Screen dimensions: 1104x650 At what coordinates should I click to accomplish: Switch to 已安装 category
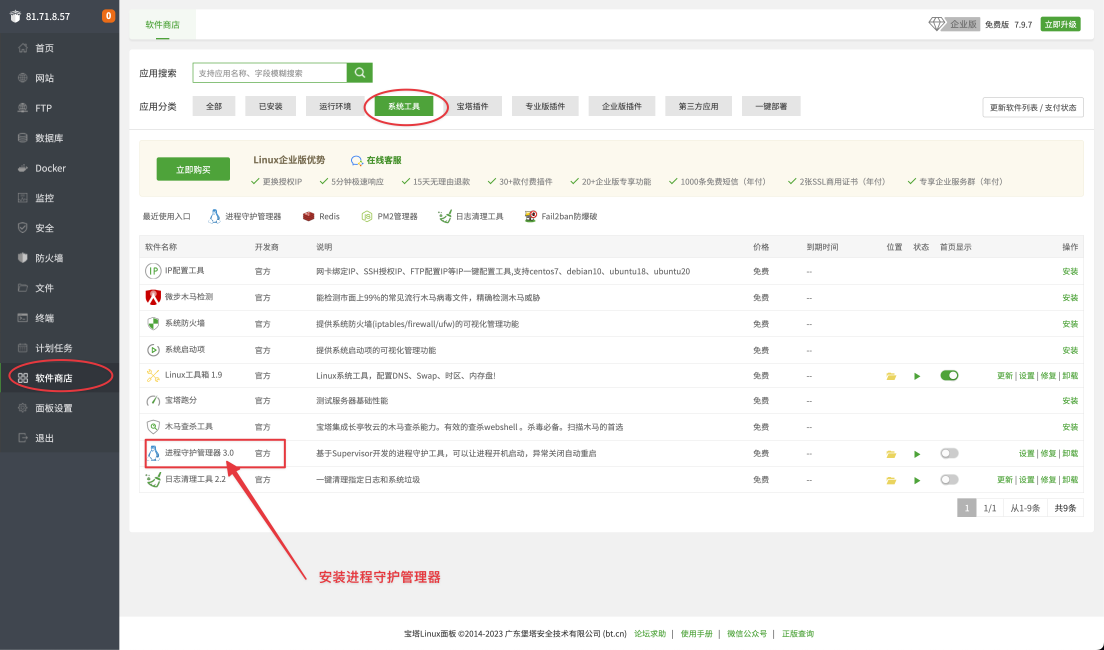coord(270,106)
